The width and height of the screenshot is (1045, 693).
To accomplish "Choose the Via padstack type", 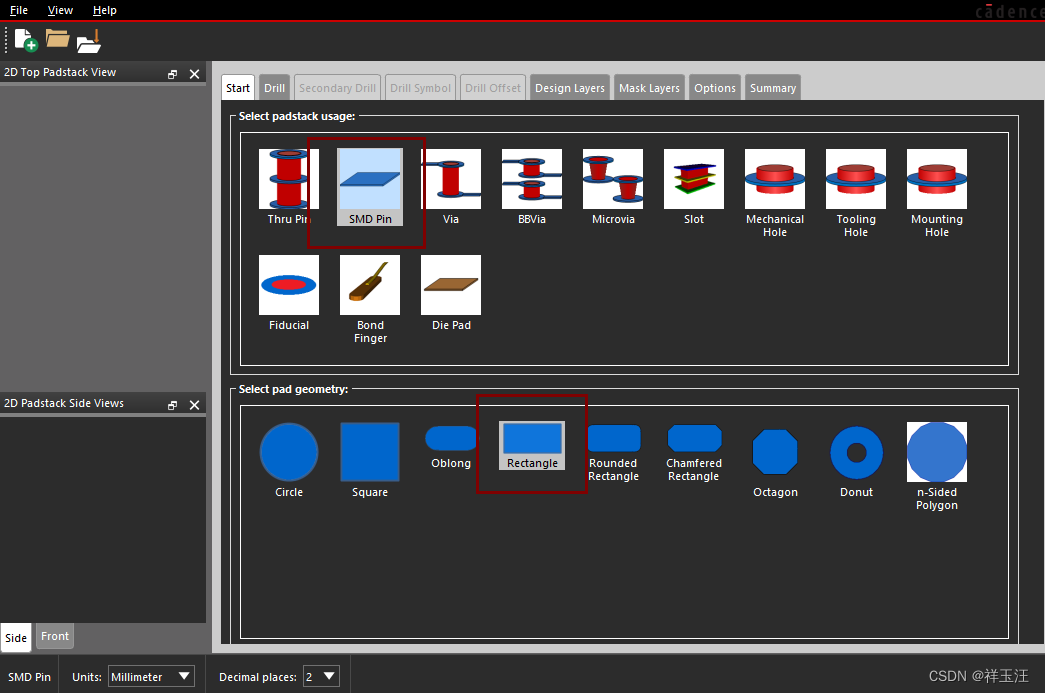I will [451, 180].
